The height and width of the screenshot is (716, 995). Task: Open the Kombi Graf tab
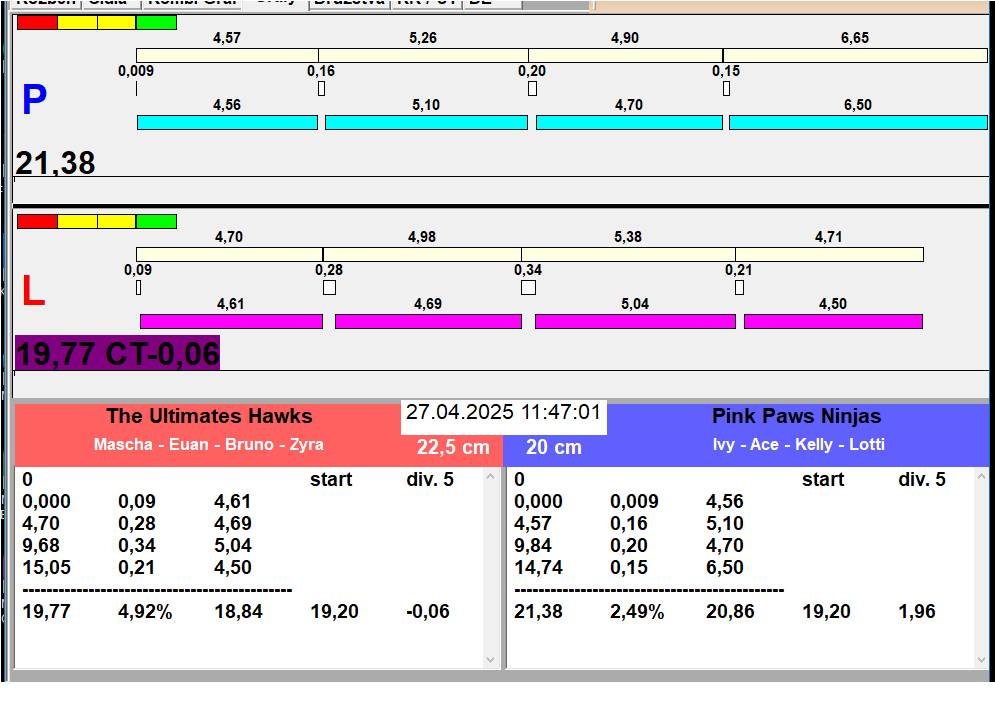tap(192, 3)
